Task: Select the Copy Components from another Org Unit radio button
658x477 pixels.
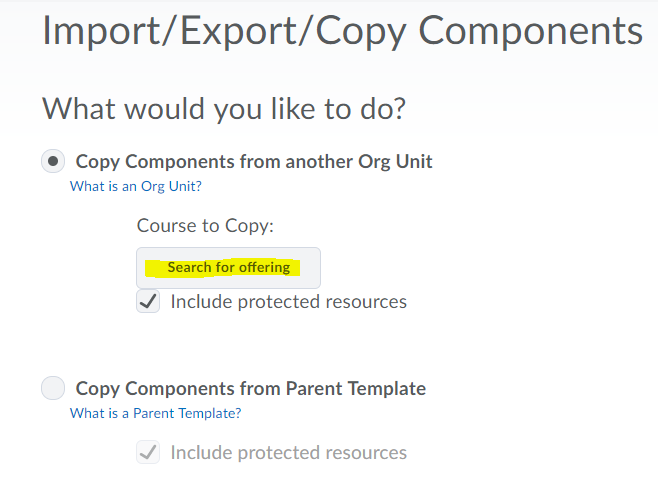Action: 53,161
